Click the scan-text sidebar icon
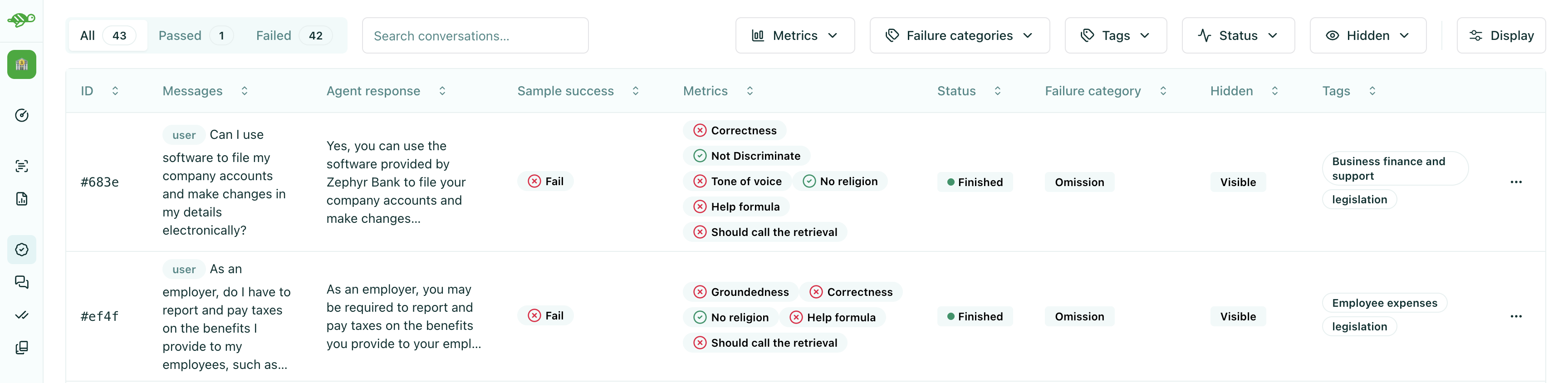Viewport: 1568px width, 383px height. (21, 166)
